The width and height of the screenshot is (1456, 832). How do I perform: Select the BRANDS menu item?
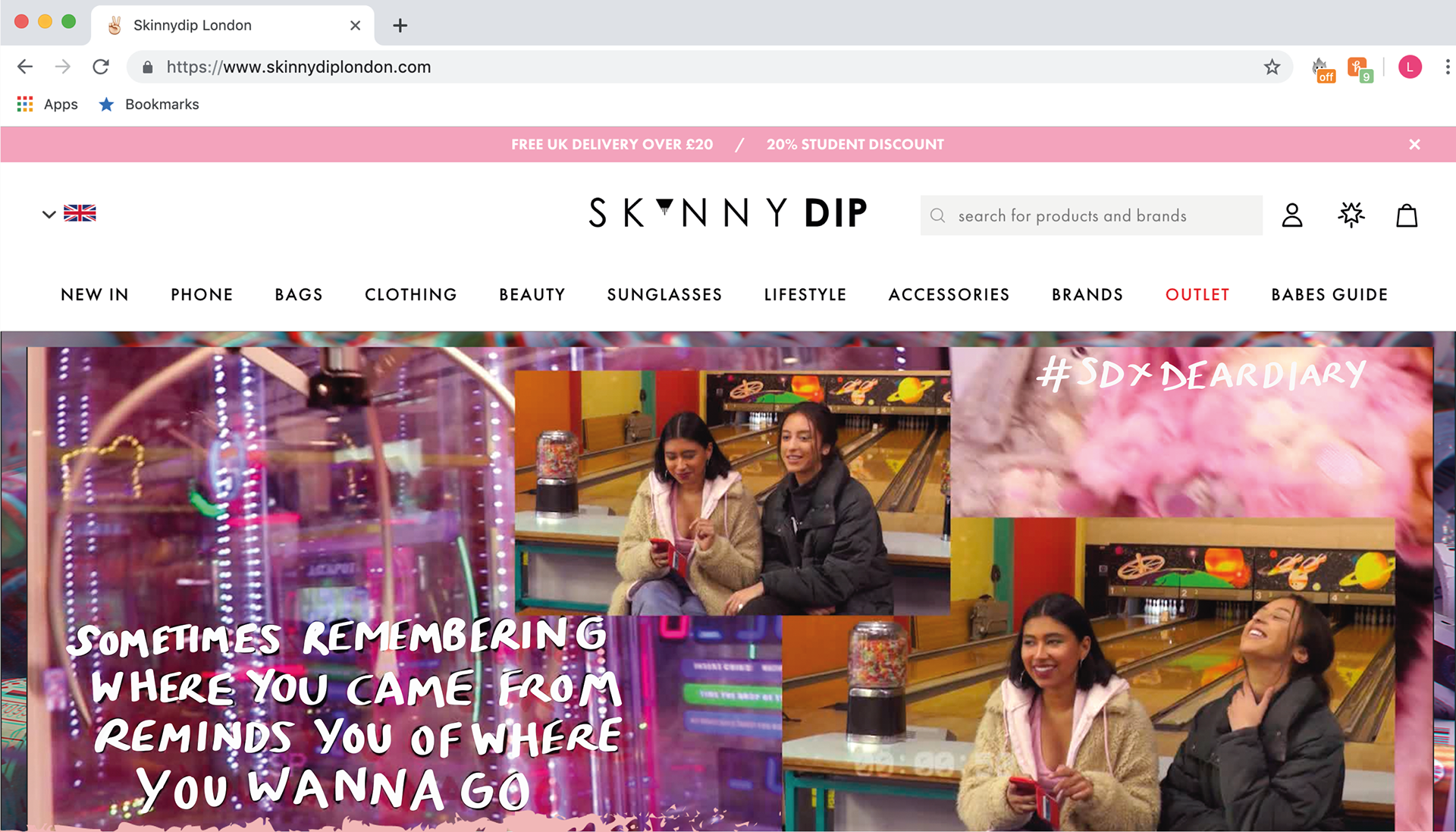pos(1087,294)
